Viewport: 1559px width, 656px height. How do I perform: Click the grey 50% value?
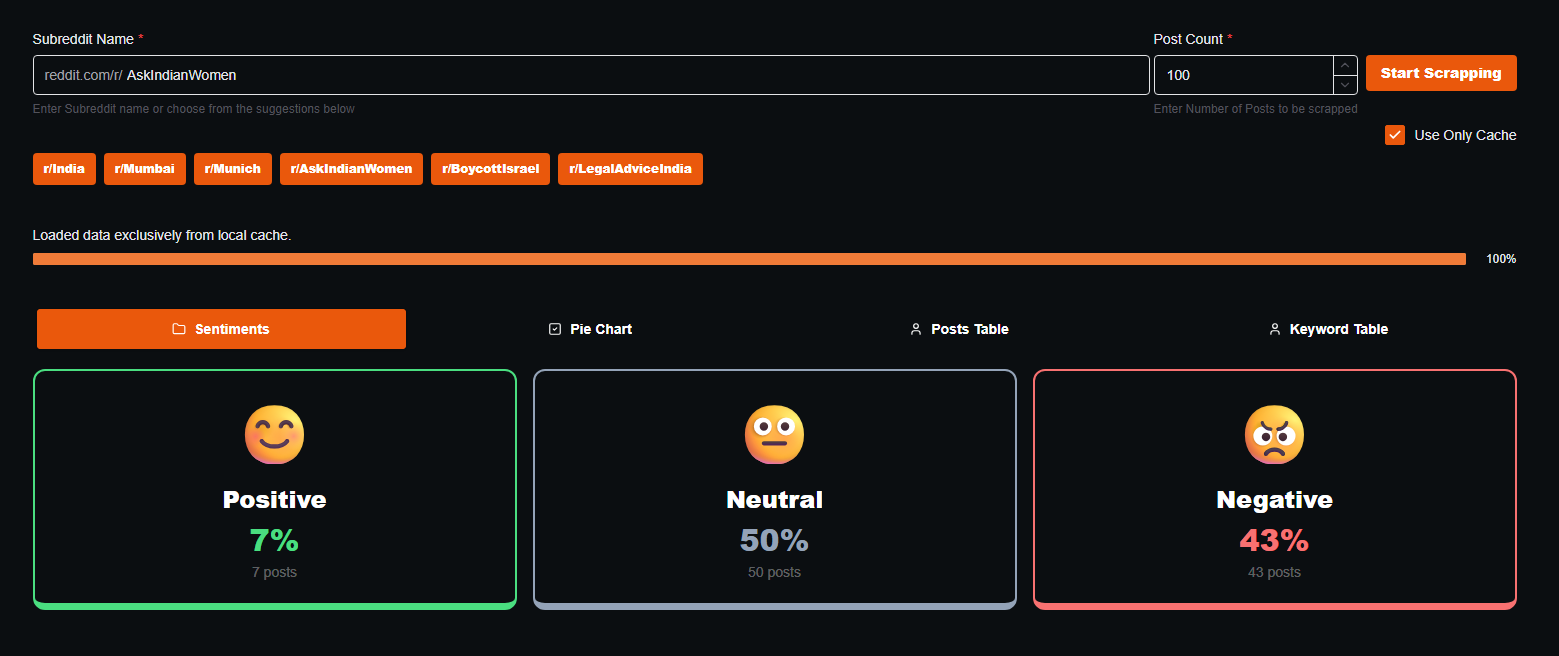[x=774, y=541]
